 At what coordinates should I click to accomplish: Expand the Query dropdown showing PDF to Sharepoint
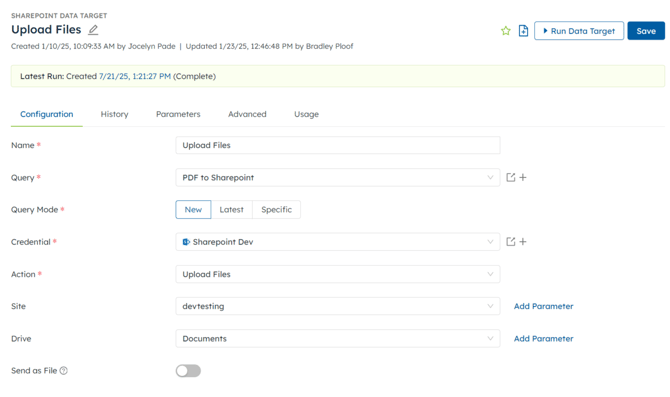click(338, 177)
